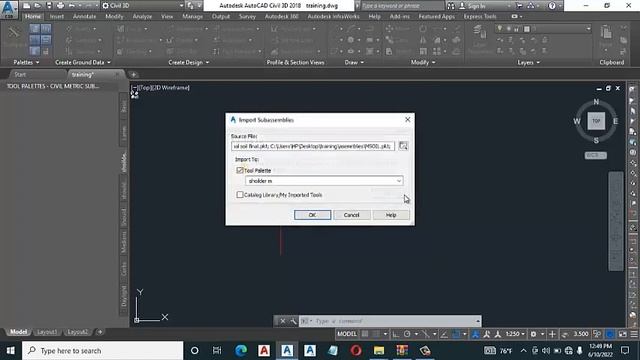Open the layer selection dropdown
640x360 pixels.
(x=543, y=29)
